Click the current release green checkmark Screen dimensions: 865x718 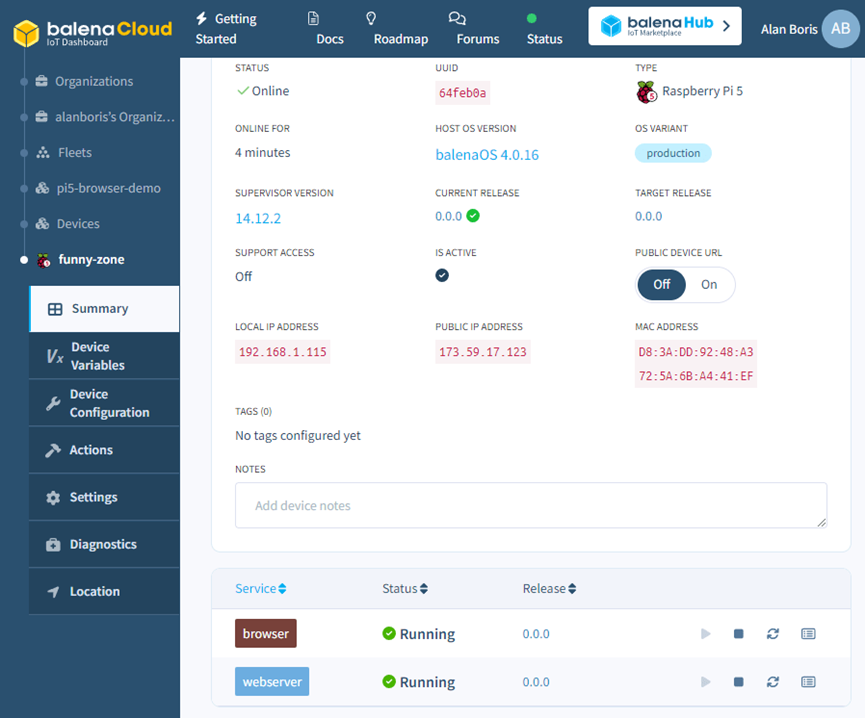pyautogui.click(x=473, y=216)
